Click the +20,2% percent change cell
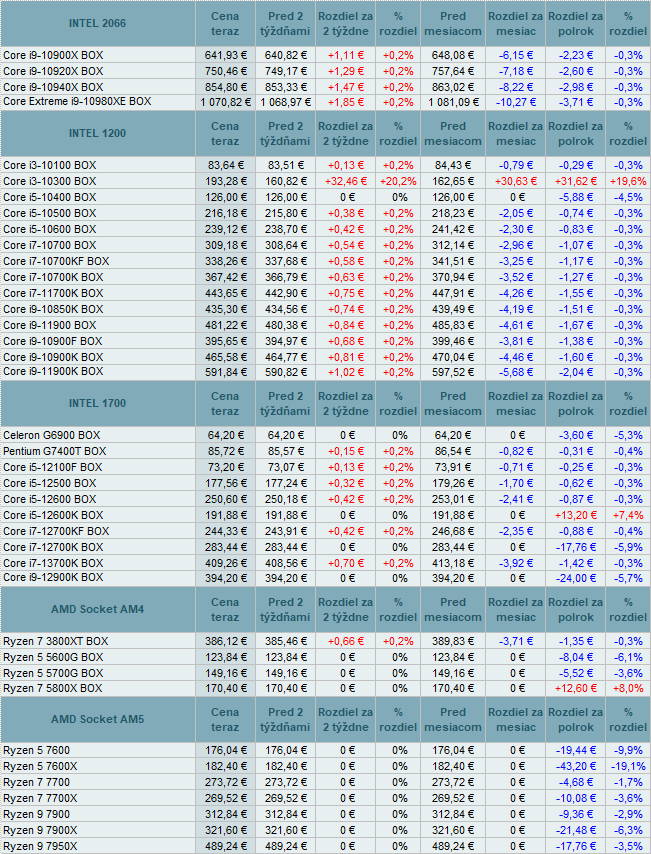Image resolution: width=651 pixels, height=854 pixels. pyautogui.click(x=398, y=181)
